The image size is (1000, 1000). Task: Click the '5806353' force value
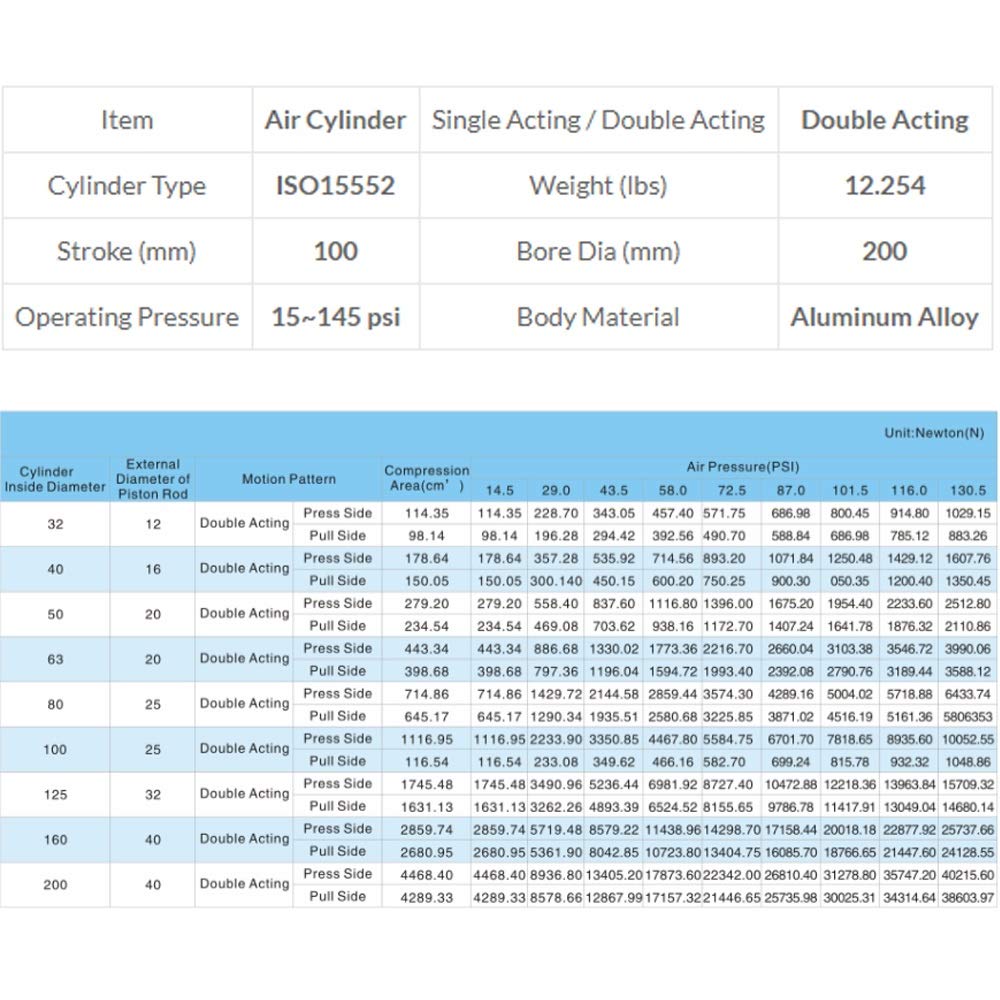click(967, 717)
